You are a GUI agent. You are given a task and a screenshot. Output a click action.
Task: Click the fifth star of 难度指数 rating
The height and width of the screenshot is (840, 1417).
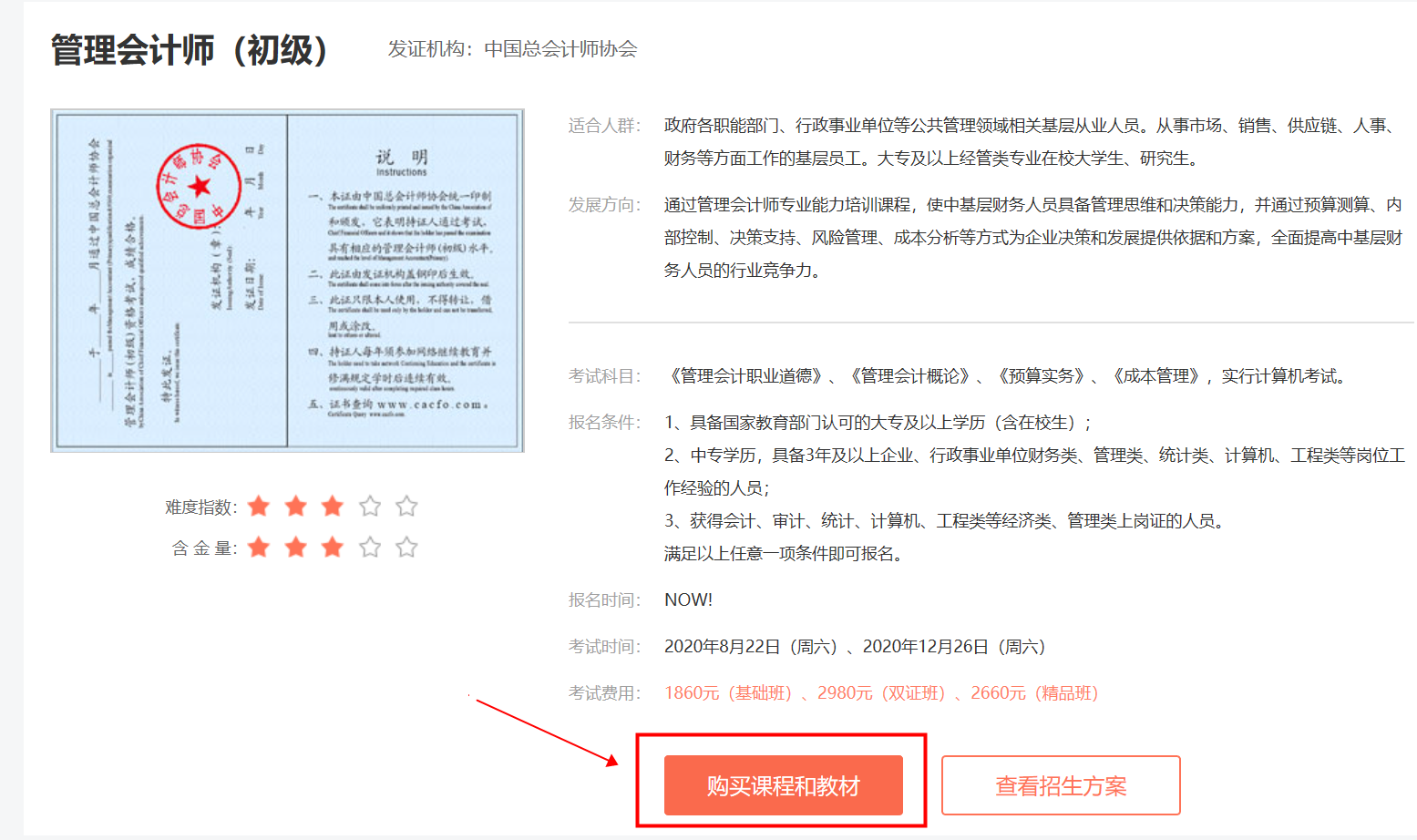406,507
